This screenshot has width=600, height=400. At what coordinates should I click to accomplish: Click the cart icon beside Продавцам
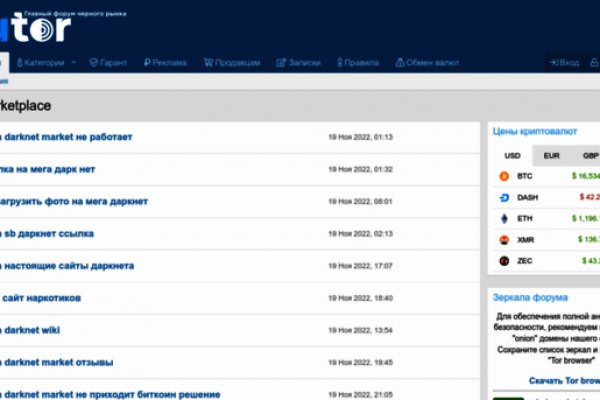click(208, 62)
